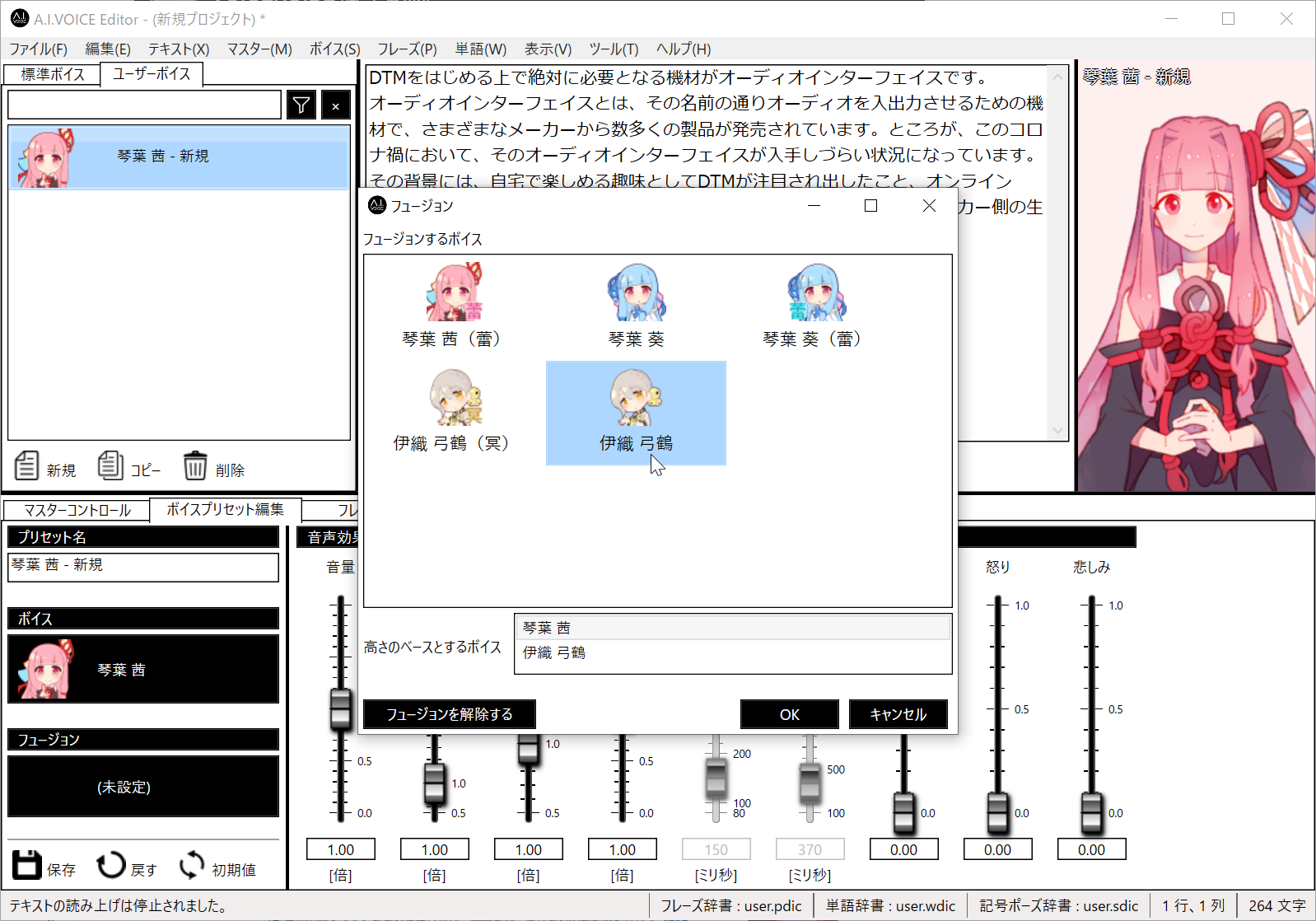Click the text editor scrollbar down arrow
This screenshot has height=921, width=1316.
click(x=1057, y=430)
